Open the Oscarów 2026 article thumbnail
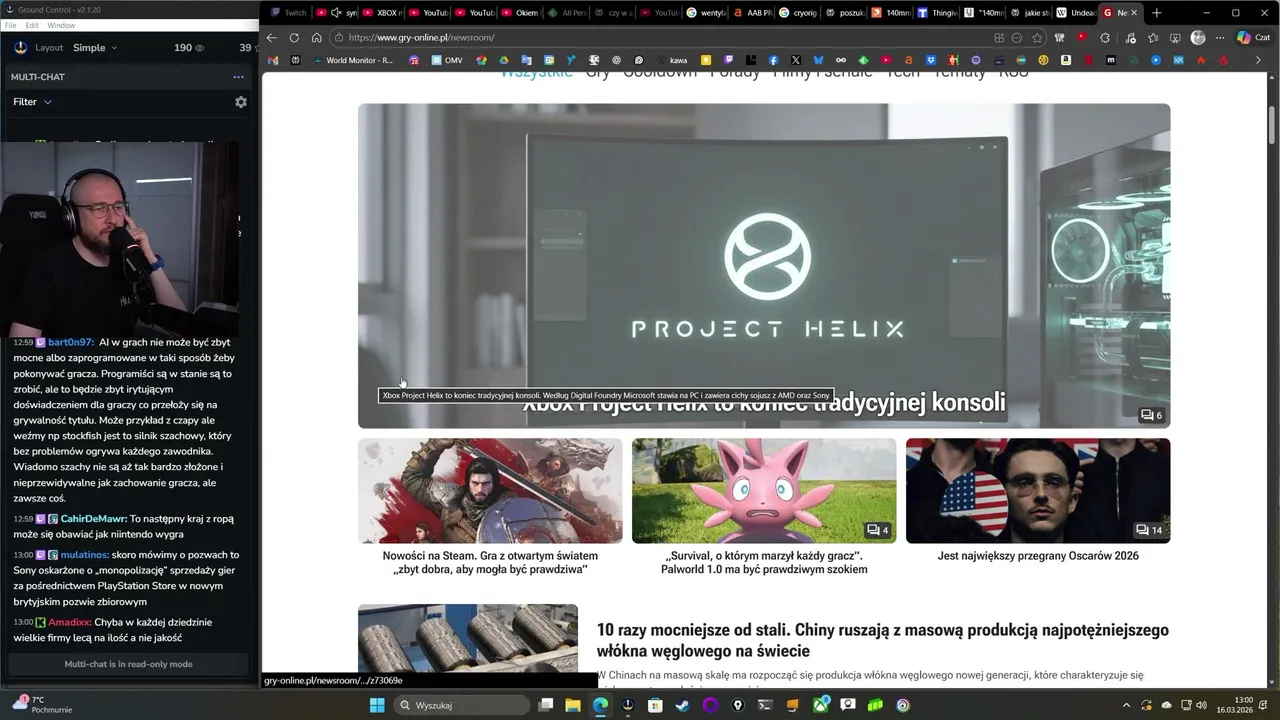This screenshot has height=720, width=1280. click(1038, 491)
